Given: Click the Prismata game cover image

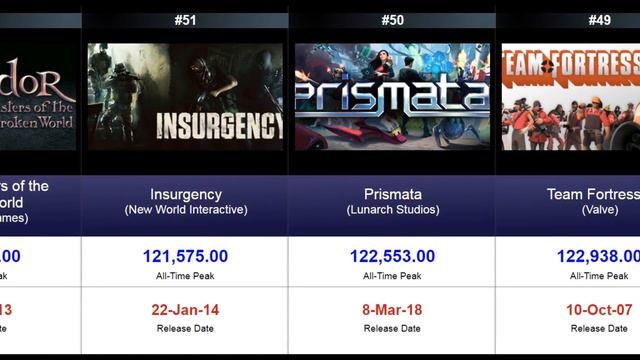Looking at the screenshot, I should (392, 97).
